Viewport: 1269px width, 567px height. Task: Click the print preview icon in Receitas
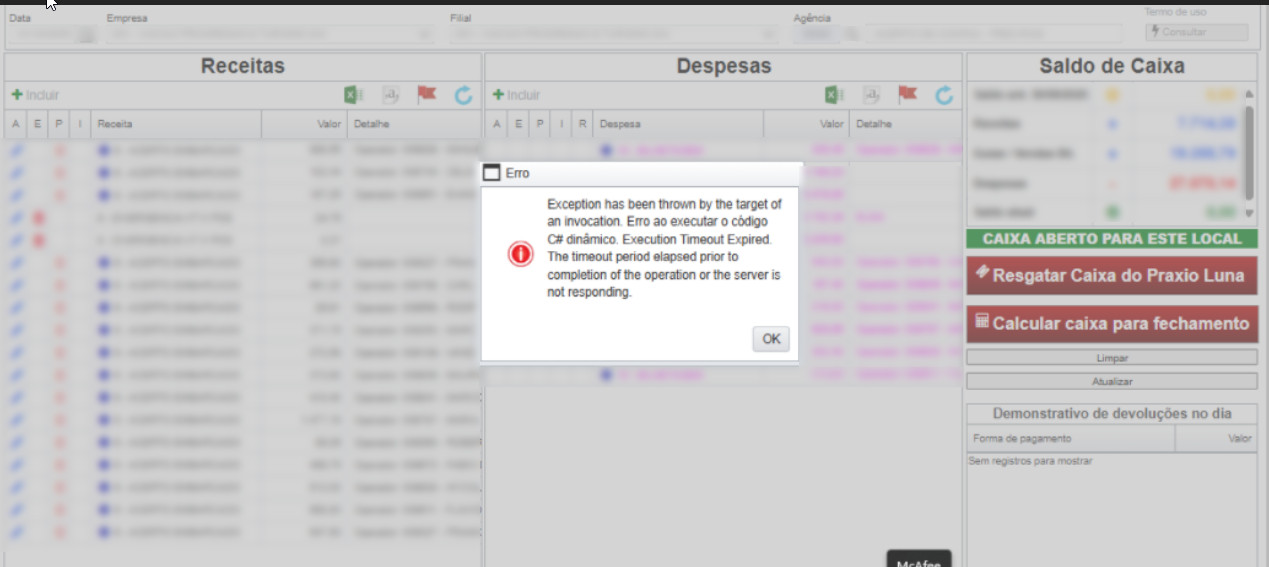click(390, 95)
